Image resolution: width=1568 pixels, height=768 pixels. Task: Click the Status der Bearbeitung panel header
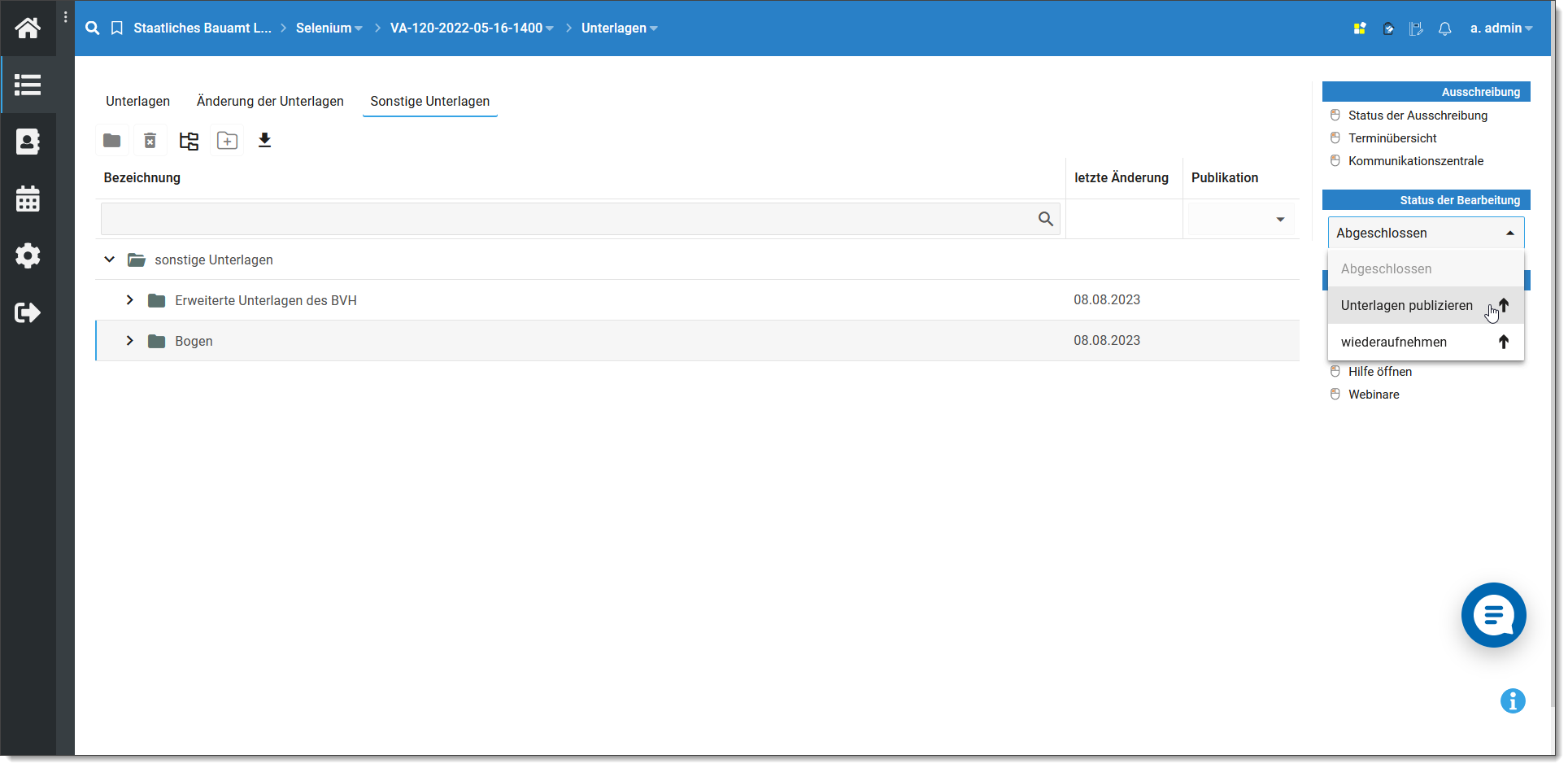(x=1426, y=200)
